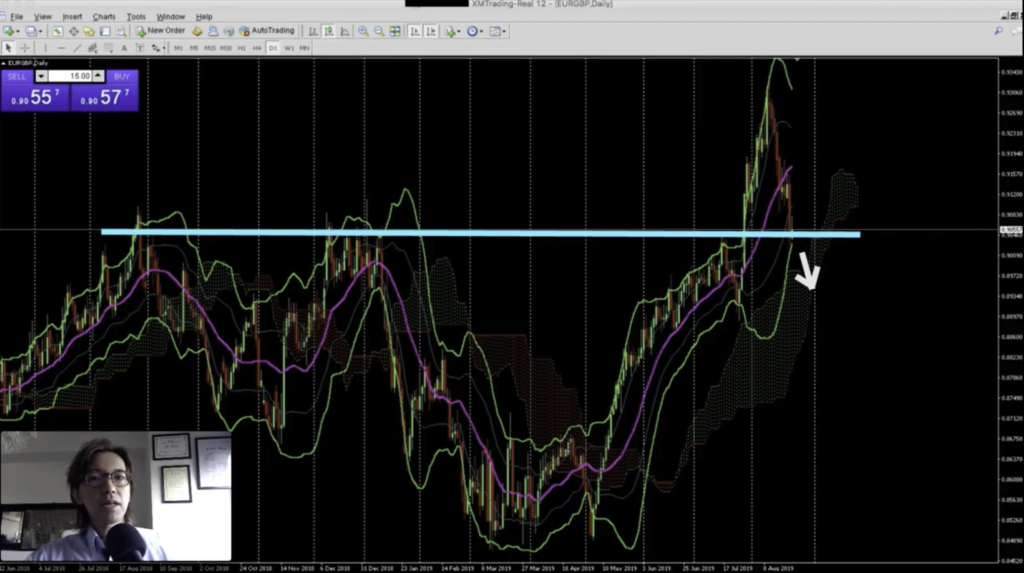Screen dimensions: 1024x573
Task: Toggle chart shift icon
Action: tap(431, 31)
